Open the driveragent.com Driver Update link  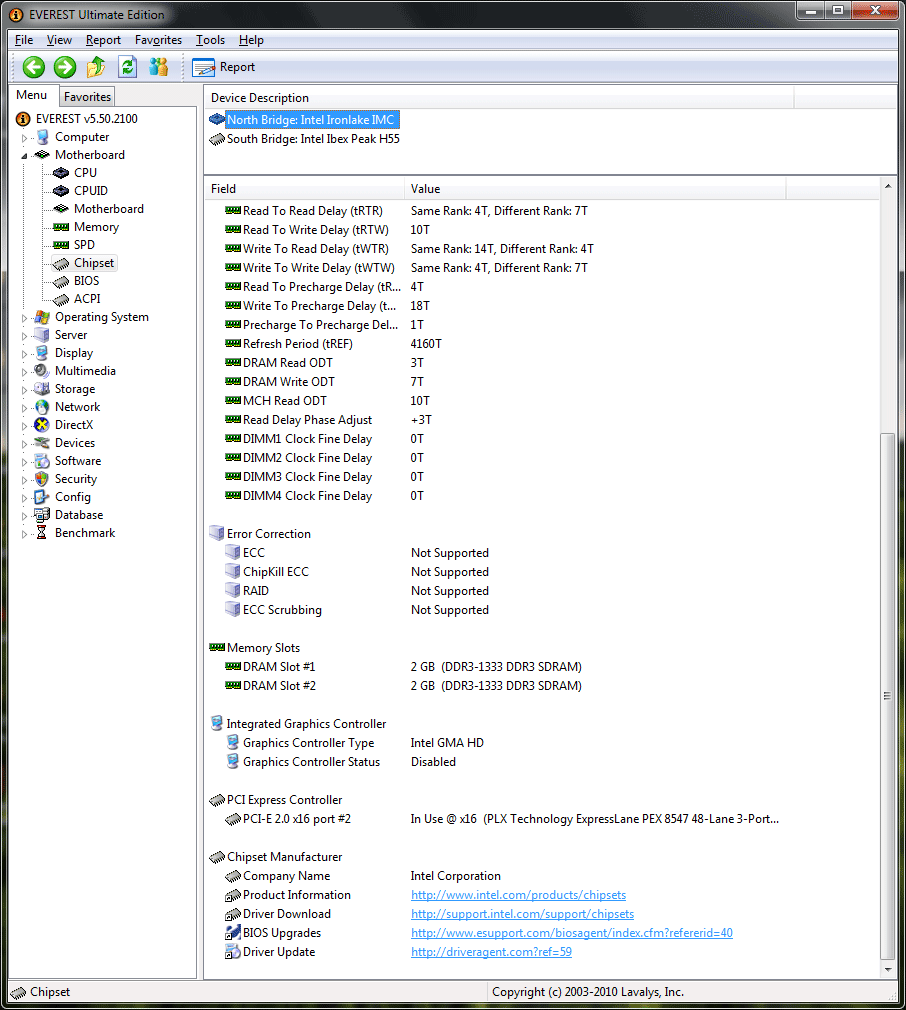coord(491,952)
